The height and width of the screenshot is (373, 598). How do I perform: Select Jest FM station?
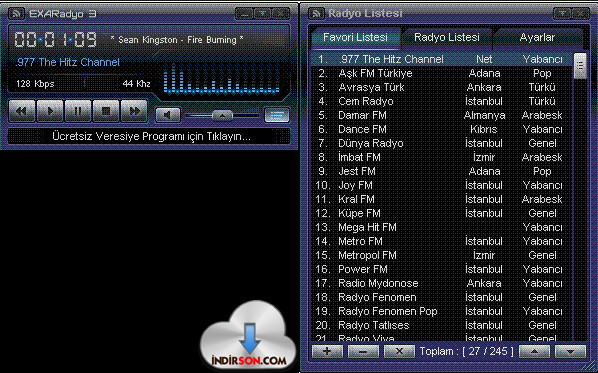tap(441, 171)
